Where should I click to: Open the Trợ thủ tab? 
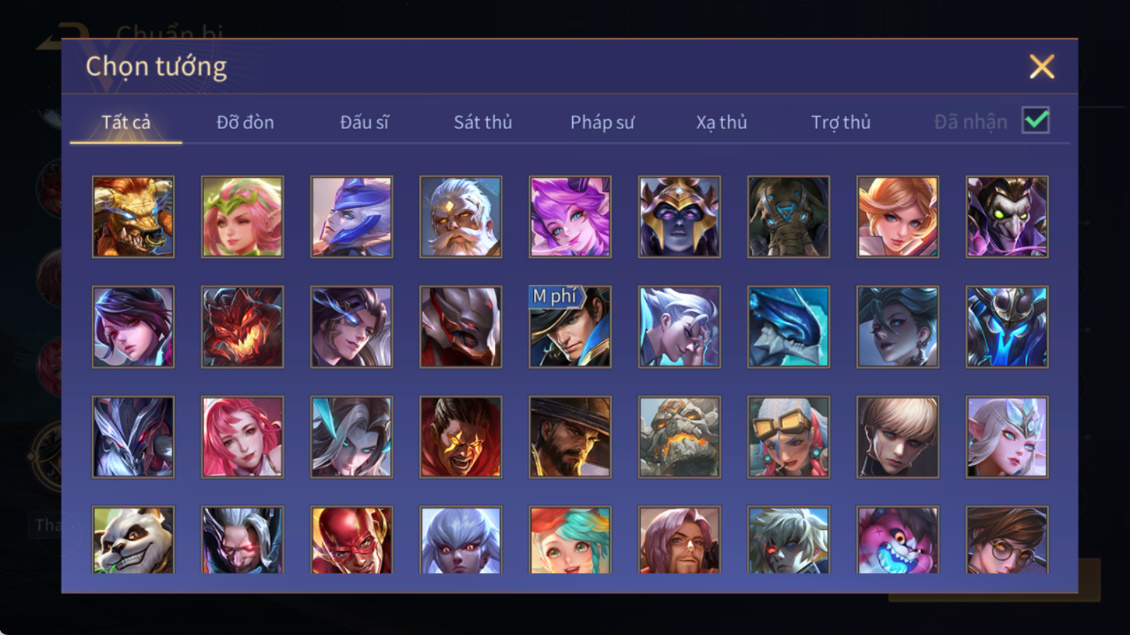click(841, 123)
